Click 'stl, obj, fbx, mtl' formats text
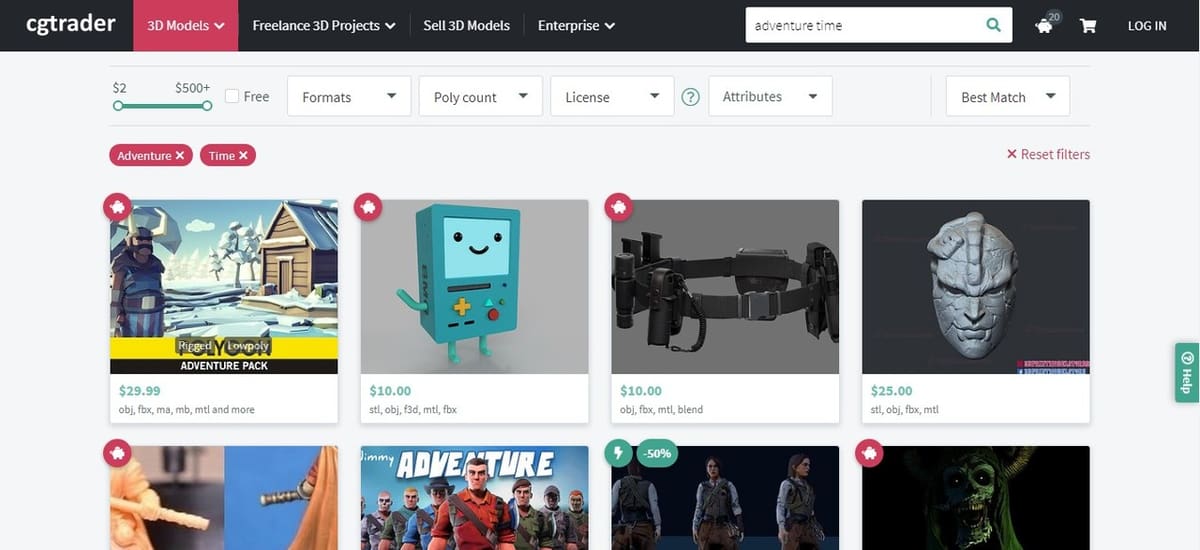The height and width of the screenshot is (550, 1200). coord(905,410)
